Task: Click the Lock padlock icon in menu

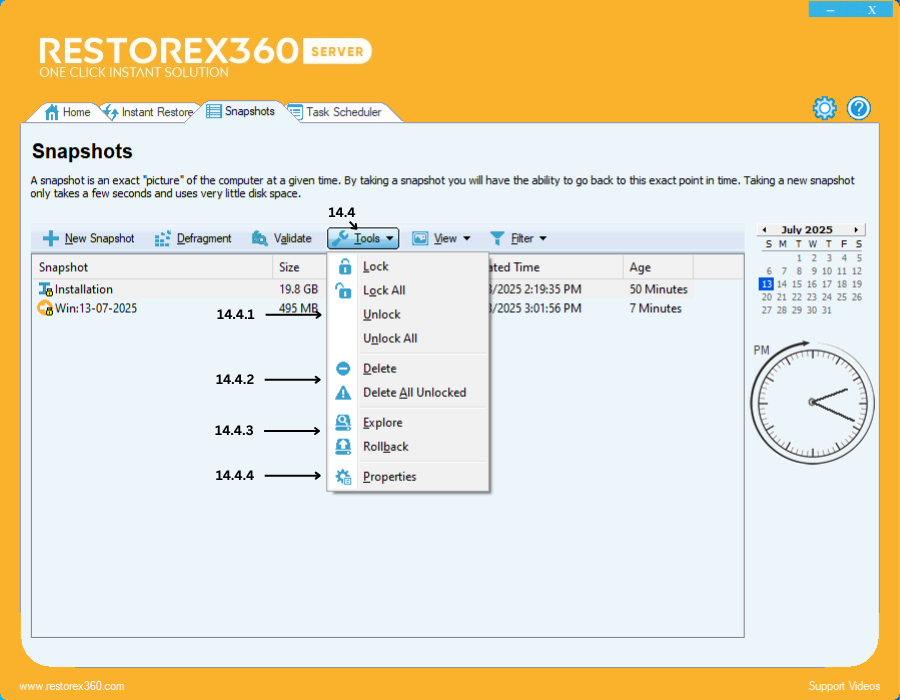Action: [x=344, y=266]
